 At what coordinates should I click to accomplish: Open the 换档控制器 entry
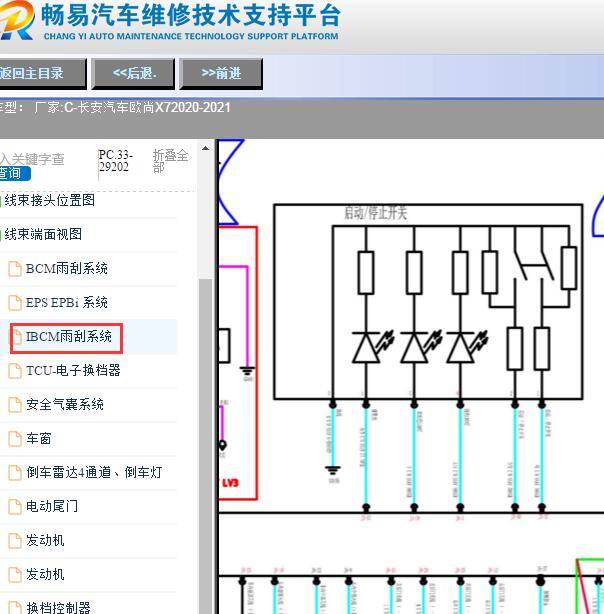[58, 608]
